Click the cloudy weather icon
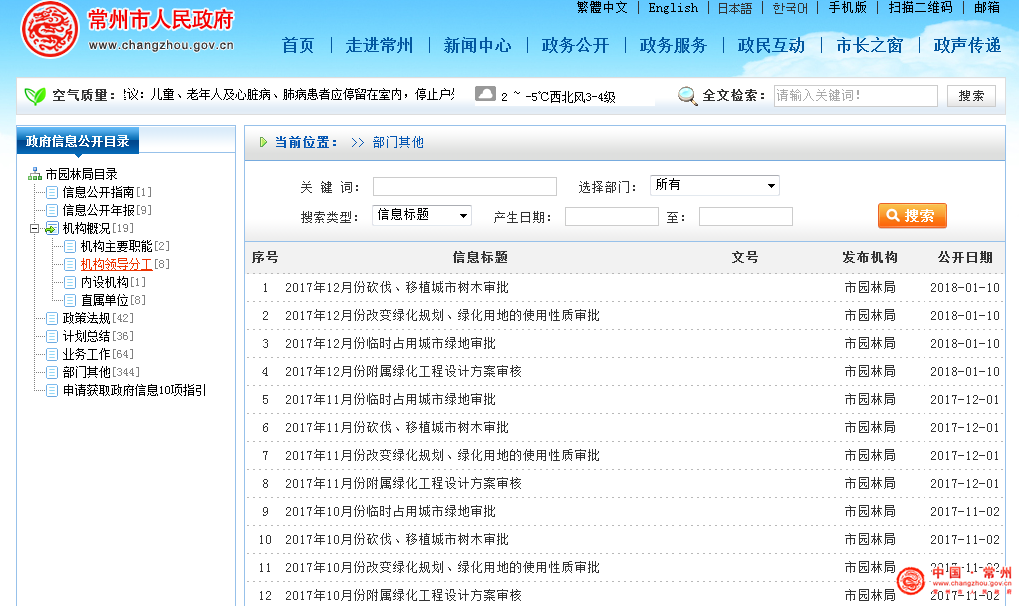Viewport: 1019px width, 606px height. pyautogui.click(x=485, y=94)
